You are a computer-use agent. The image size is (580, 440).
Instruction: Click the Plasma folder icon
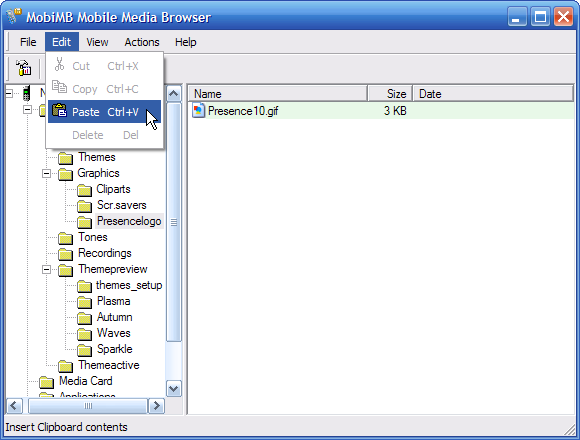[84, 302]
